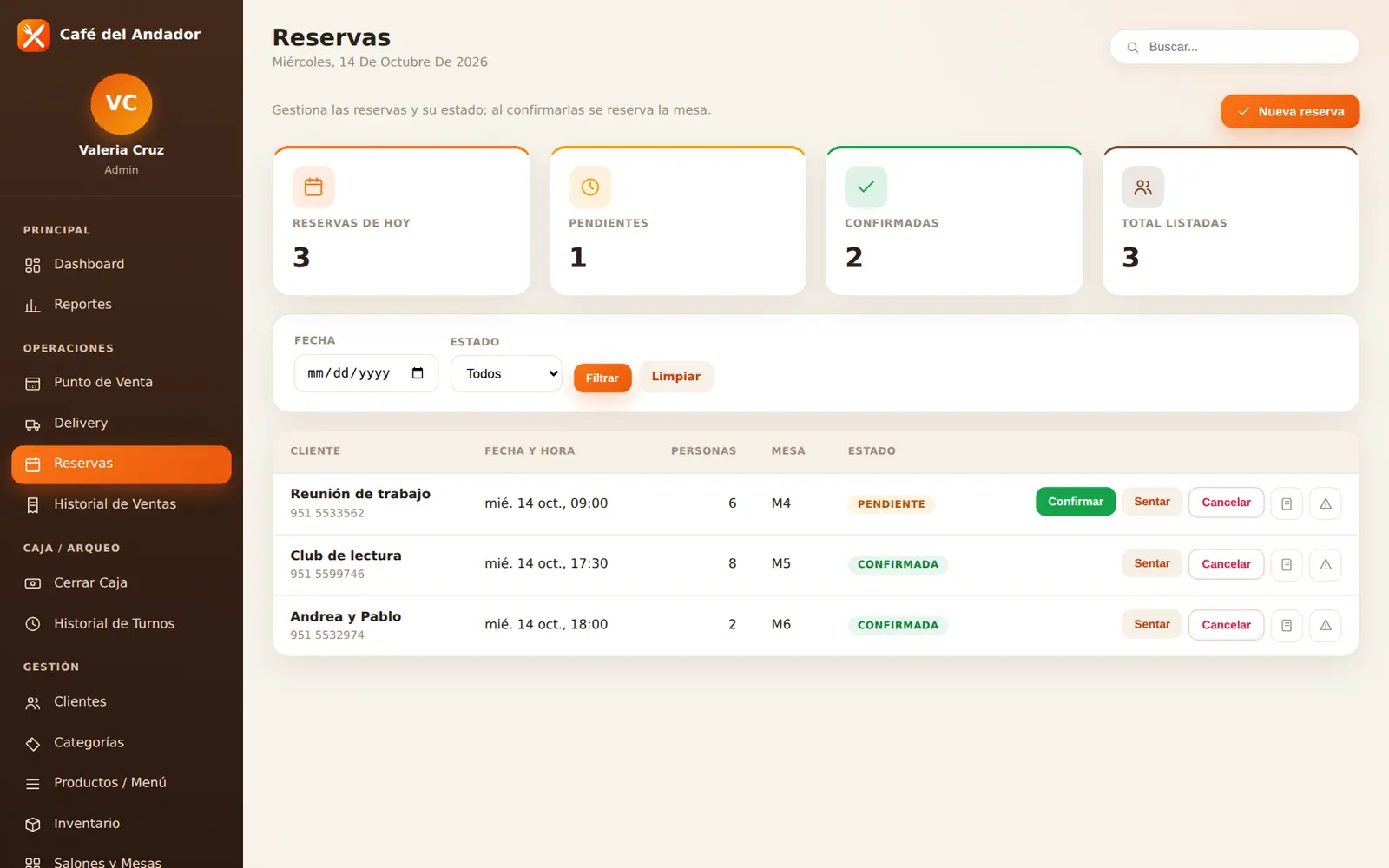Go to Clientes in the sidebar

click(122, 702)
